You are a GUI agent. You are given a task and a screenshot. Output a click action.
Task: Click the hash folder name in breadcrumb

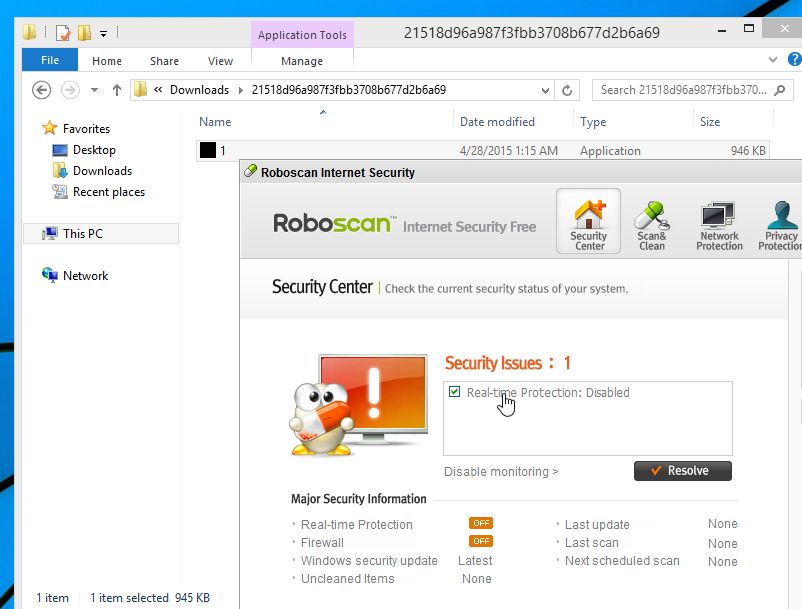(x=349, y=90)
